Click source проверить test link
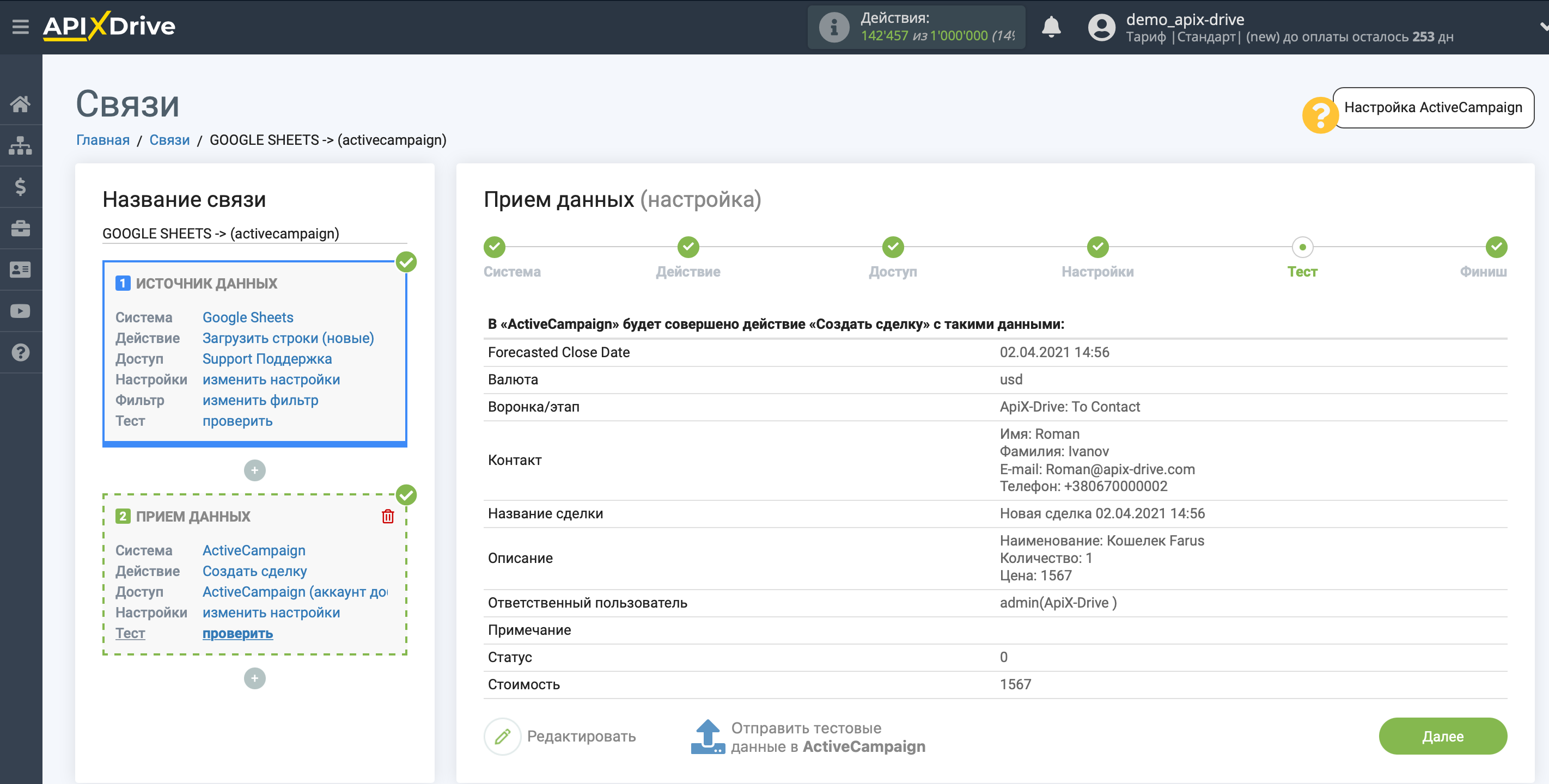This screenshot has width=1549, height=784. pyautogui.click(x=237, y=421)
